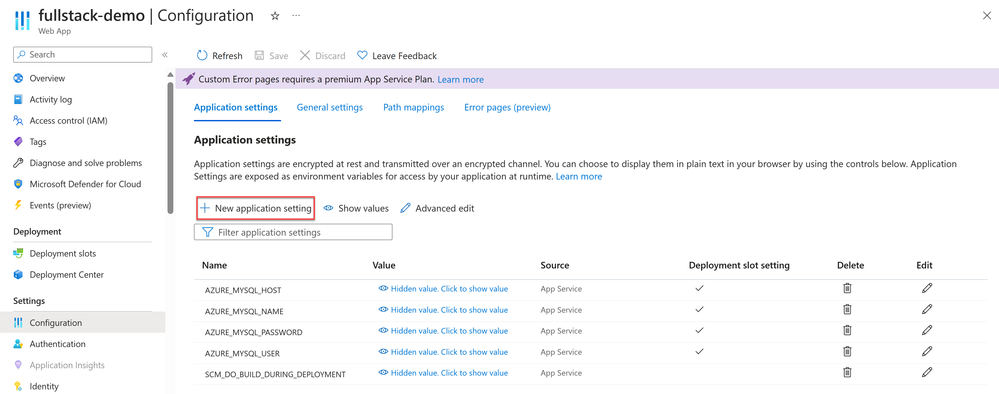999x394 pixels.
Task: Click the Source column header
Action: click(554, 265)
